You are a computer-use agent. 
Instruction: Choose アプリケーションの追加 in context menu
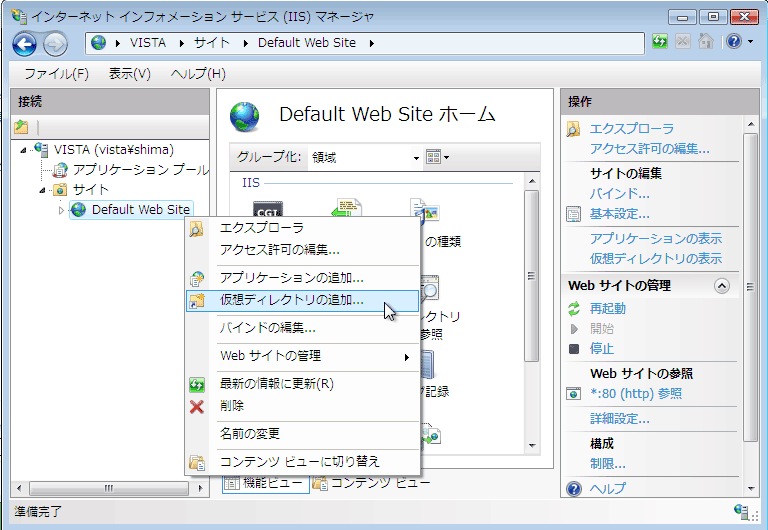[292, 278]
